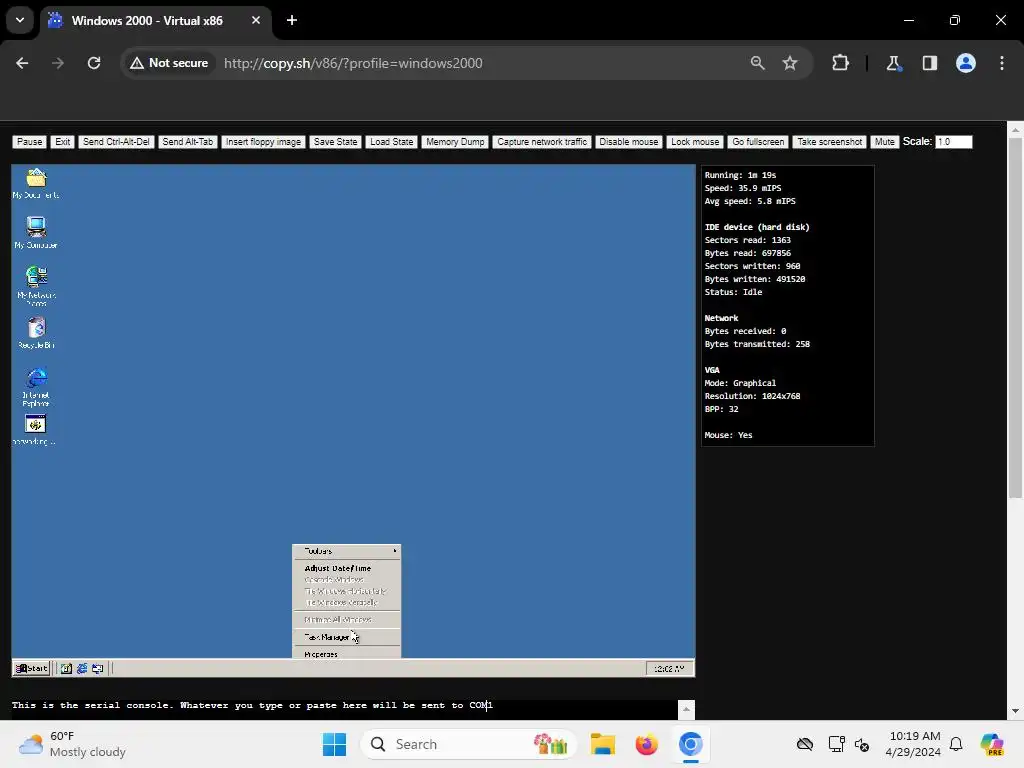Click Memory Dump button

(455, 142)
